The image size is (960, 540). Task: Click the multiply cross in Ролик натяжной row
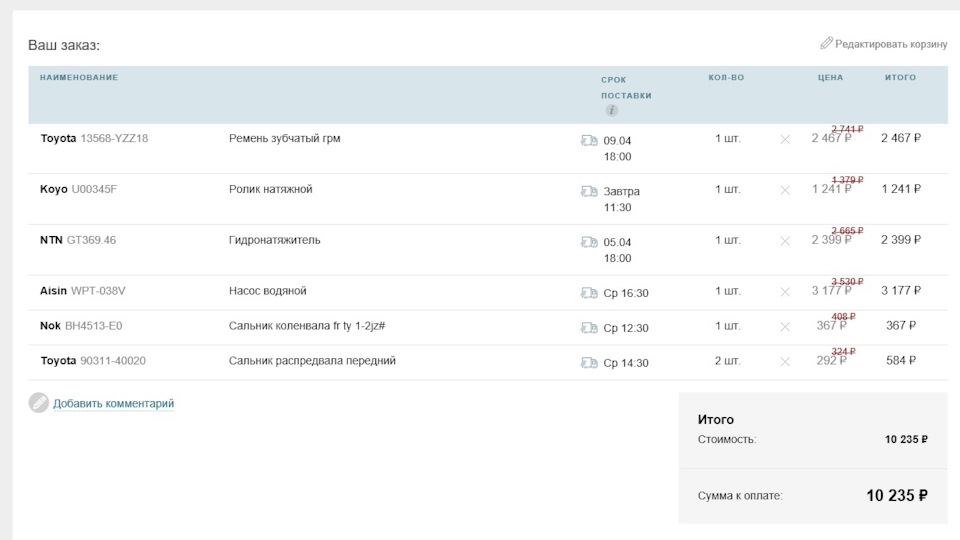coord(785,190)
